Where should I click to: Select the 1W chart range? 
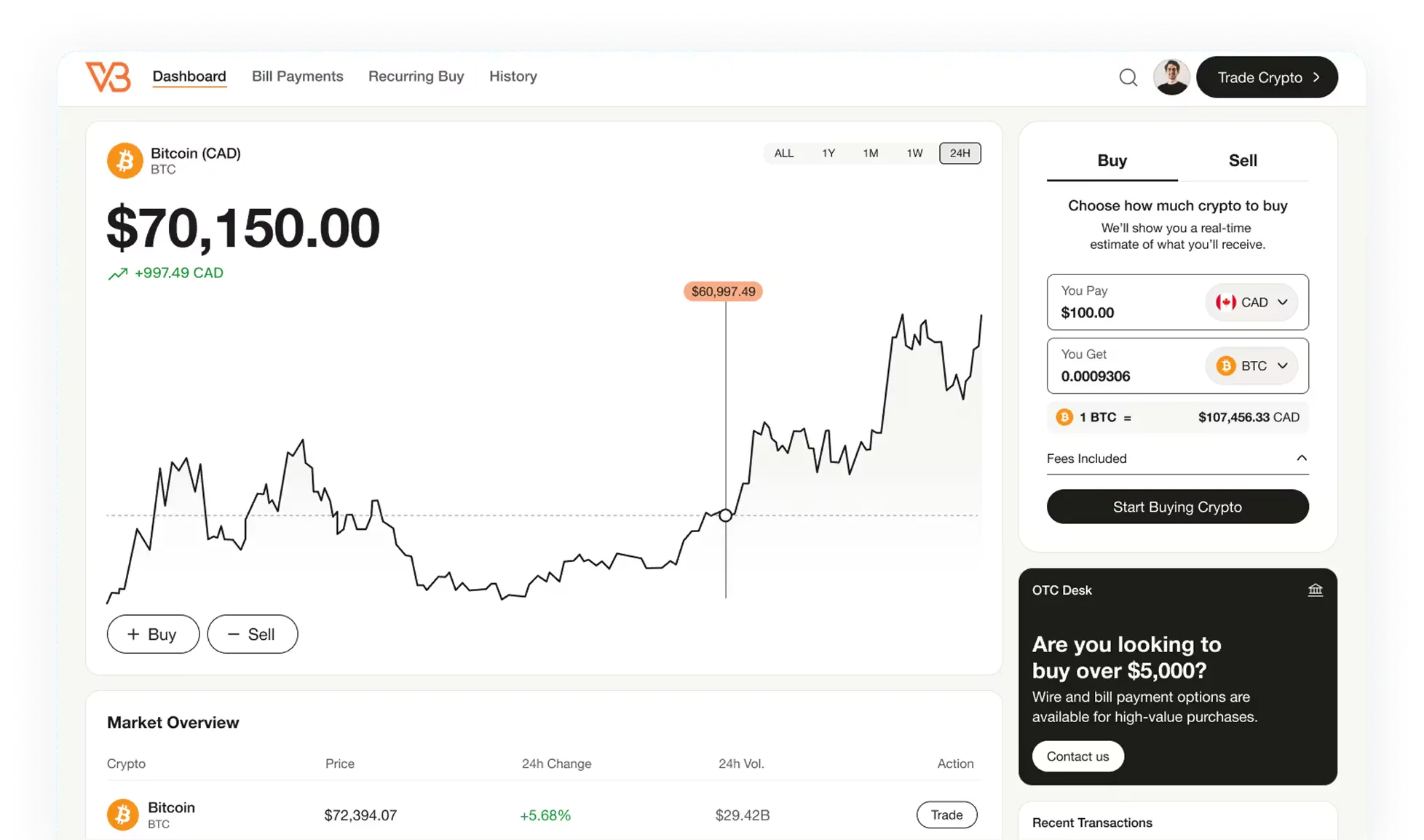pos(914,153)
